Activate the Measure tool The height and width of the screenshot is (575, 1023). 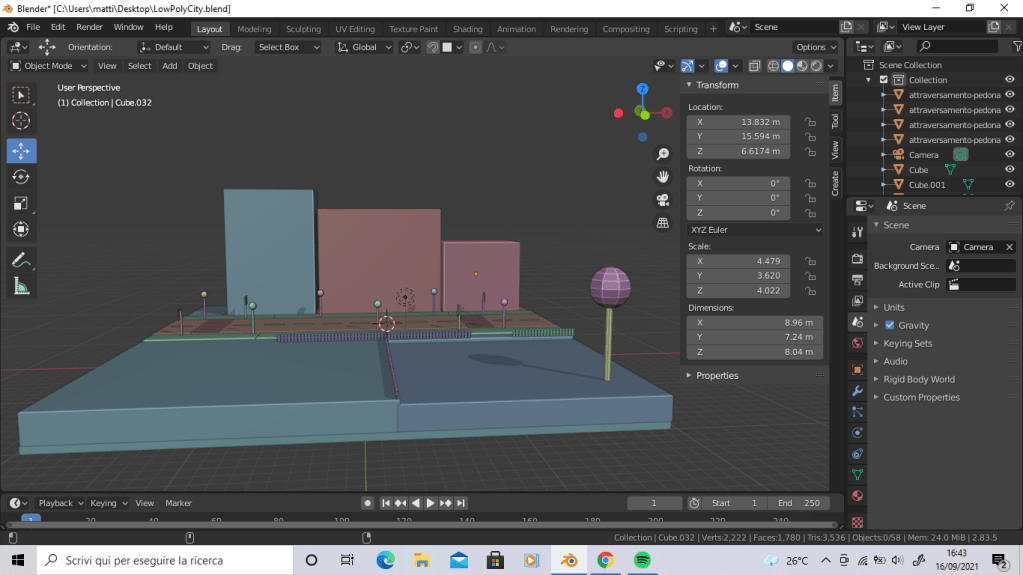pyautogui.click(x=21, y=286)
